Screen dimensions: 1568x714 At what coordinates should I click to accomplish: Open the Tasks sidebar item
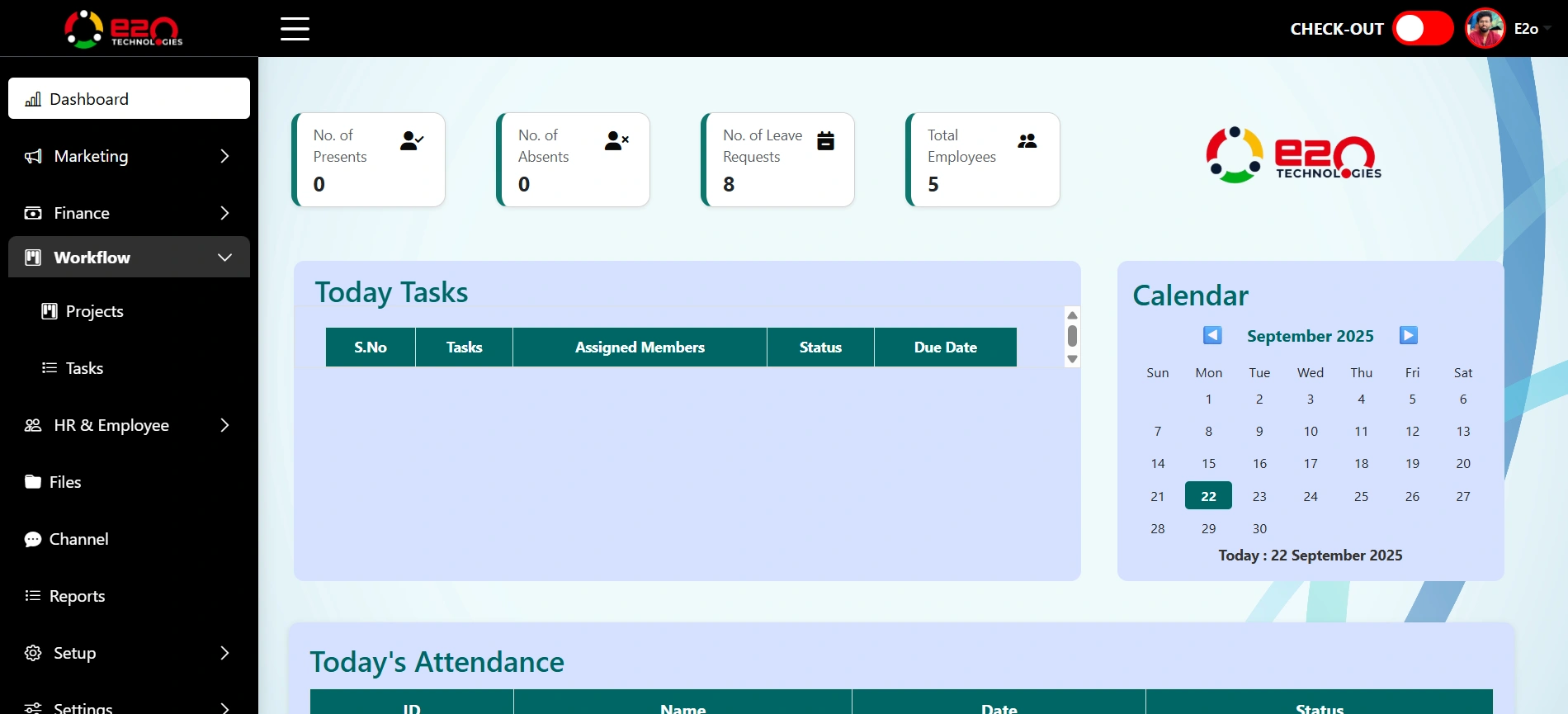(x=84, y=368)
